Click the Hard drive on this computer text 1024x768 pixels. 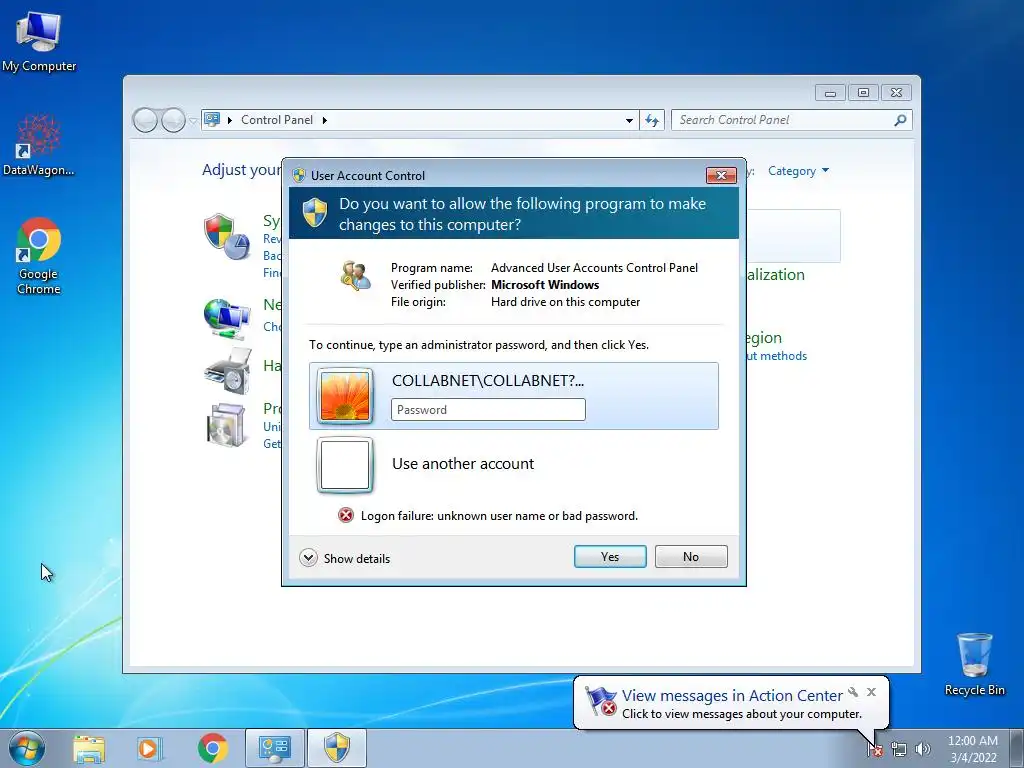coord(566,302)
